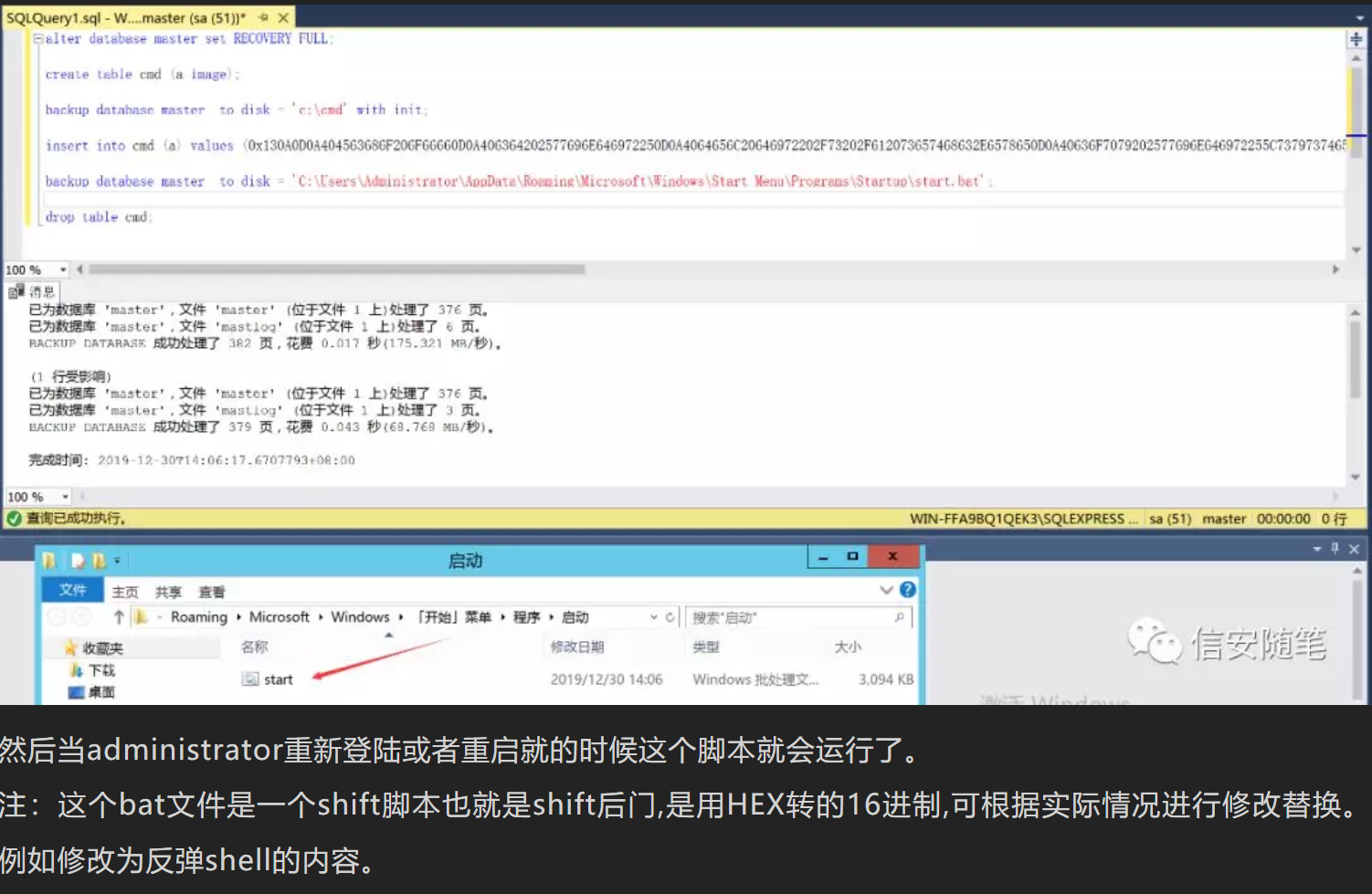
Task: Click the messages pane vertical scrollbar thumb
Action: (1356, 359)
